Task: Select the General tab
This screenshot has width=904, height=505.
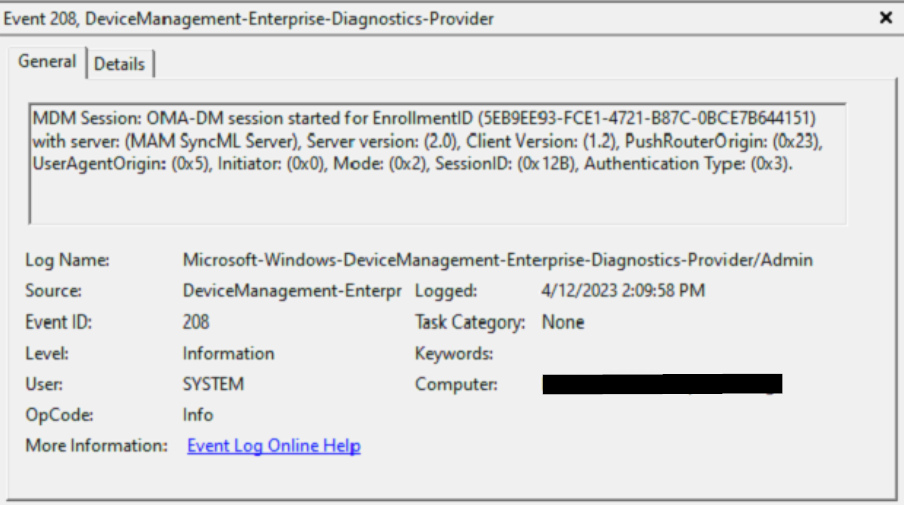Action: 47,62
